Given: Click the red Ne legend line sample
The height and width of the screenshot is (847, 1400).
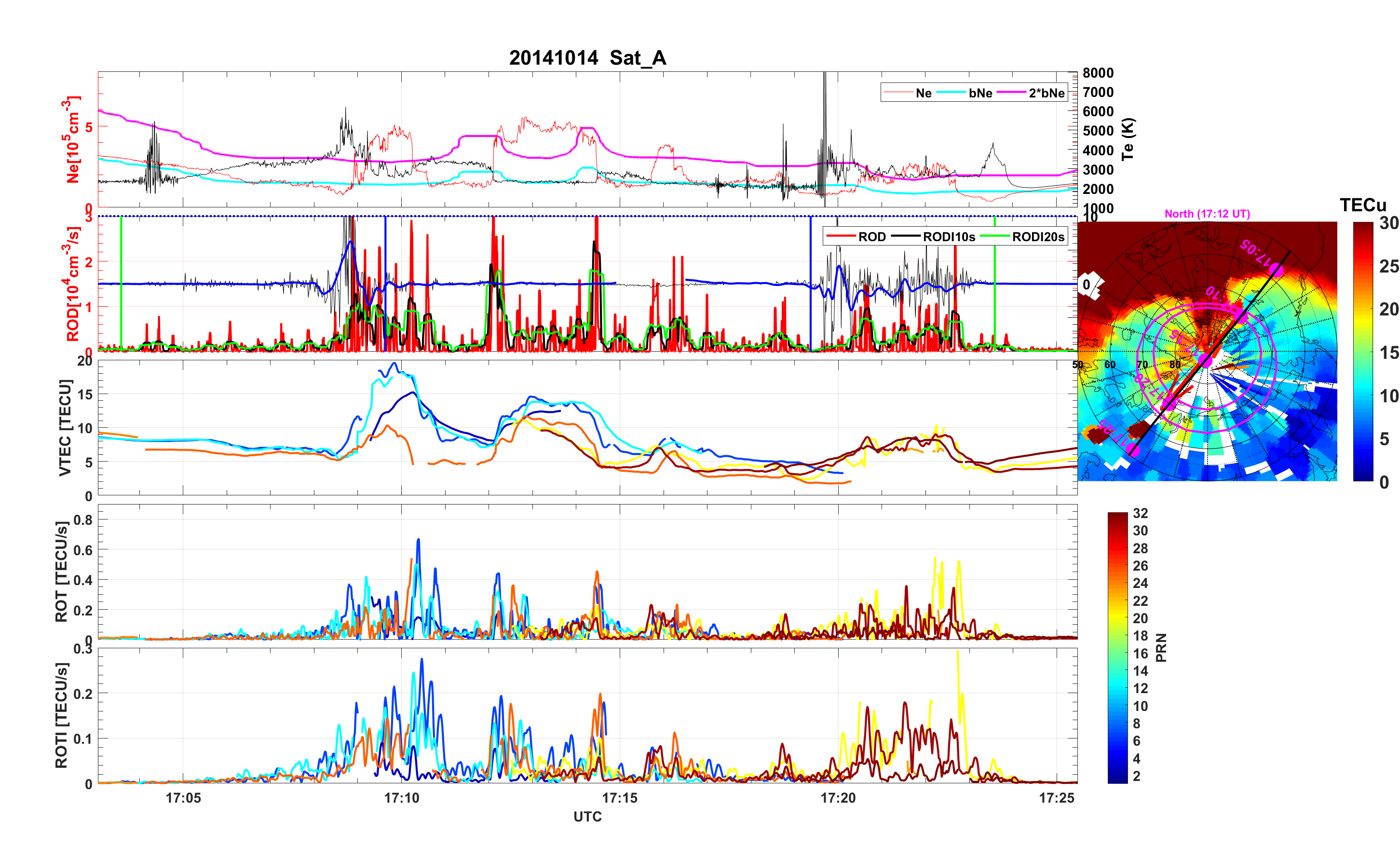Looking at the screenshot, I should point(898,93).
